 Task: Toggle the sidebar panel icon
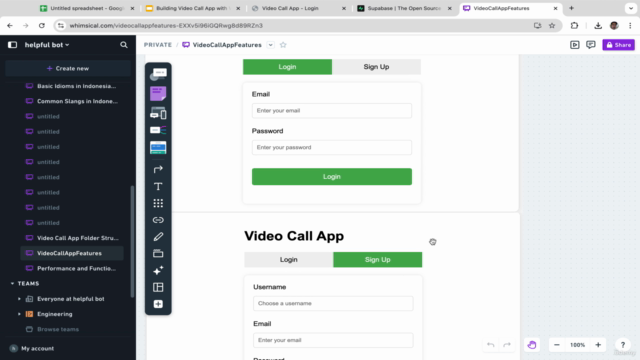point(12,45)
